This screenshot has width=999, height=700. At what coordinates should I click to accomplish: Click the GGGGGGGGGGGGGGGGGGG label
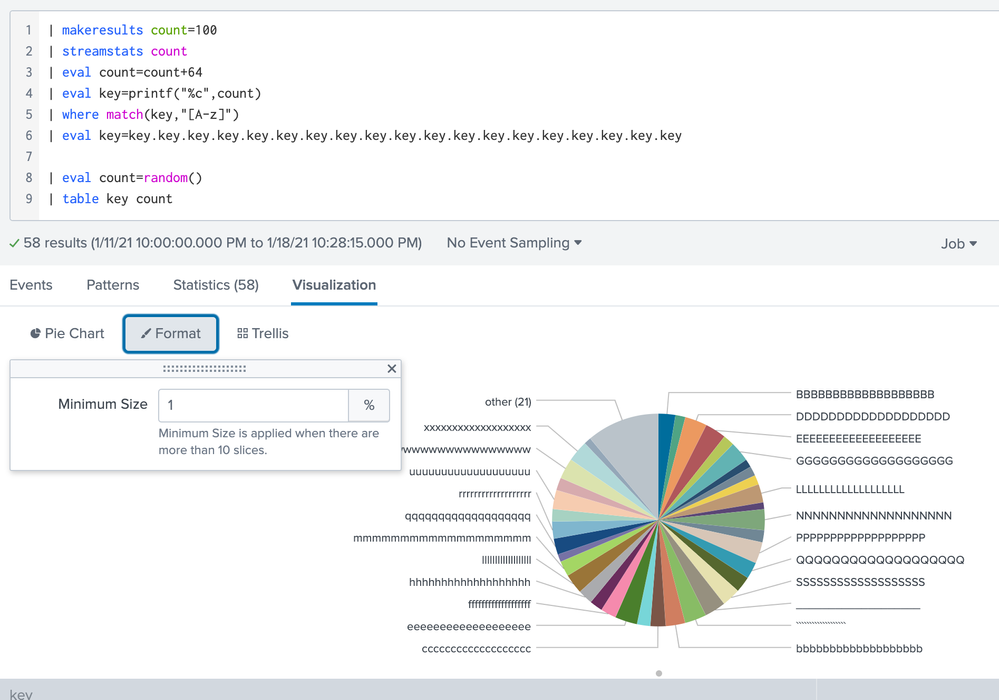874,461
